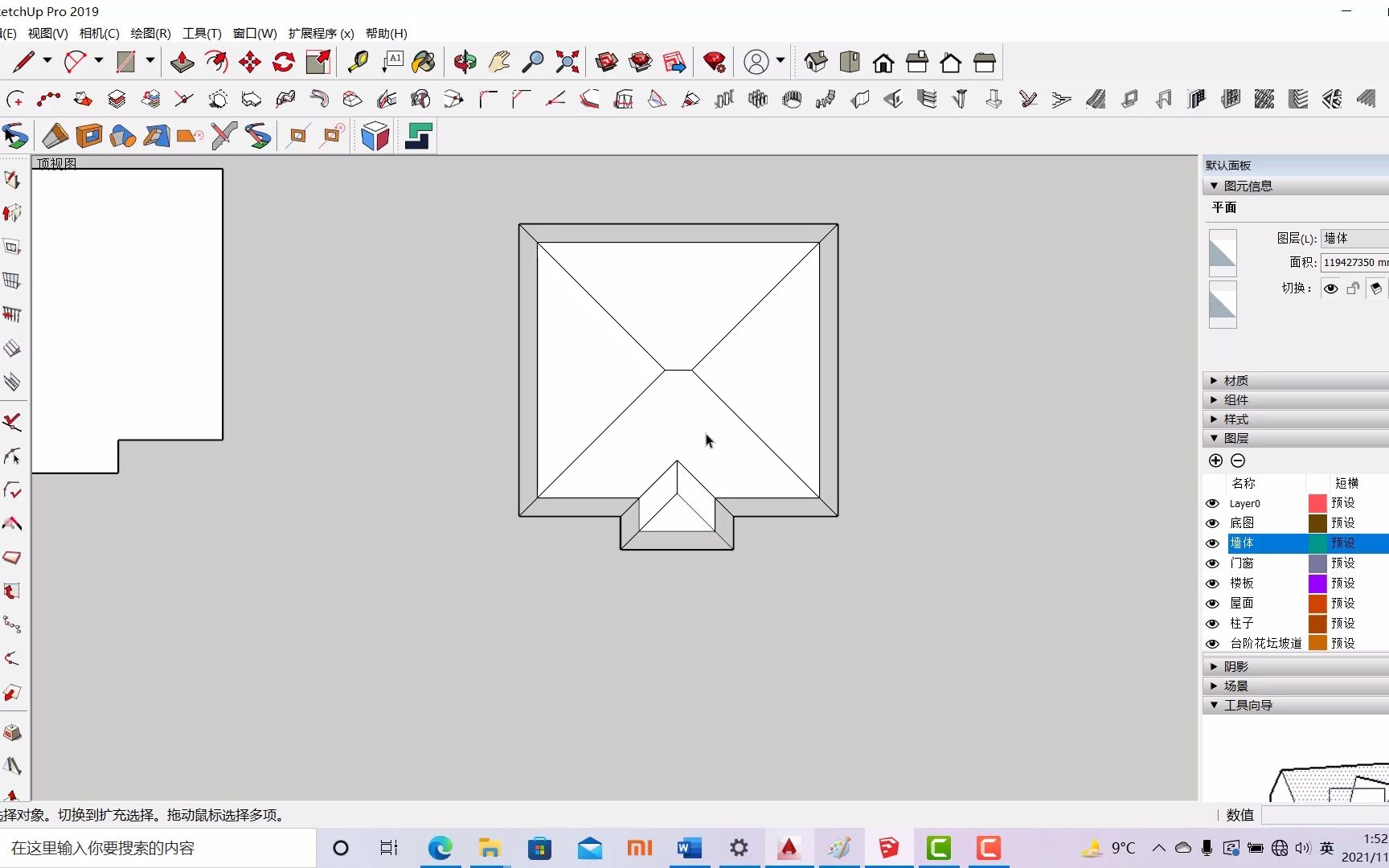1389x868 pixels.
Task: Select the Pencil line tool
Action: pyautogui.click(x=23, y=62)
